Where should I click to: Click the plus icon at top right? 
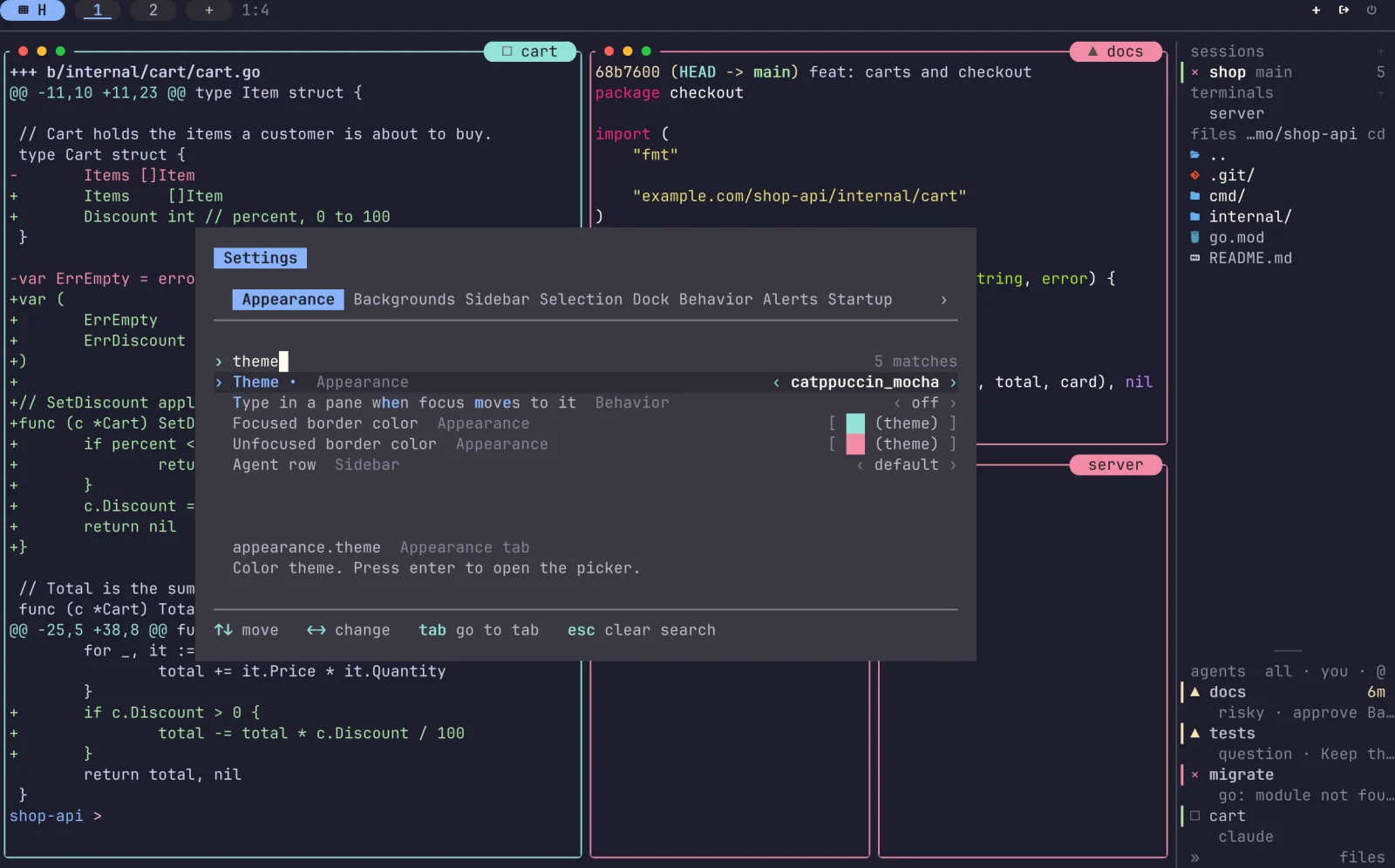1316,10
